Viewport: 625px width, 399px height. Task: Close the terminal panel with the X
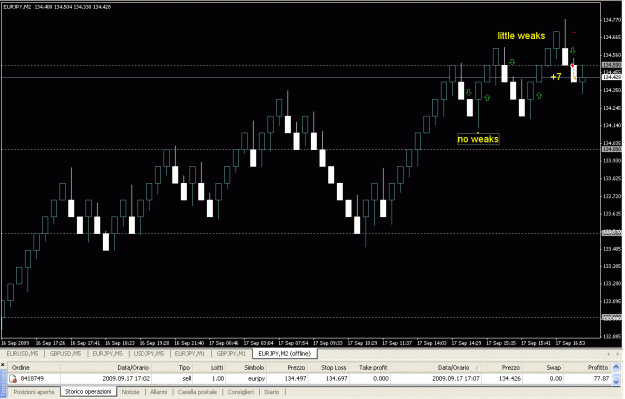(3, 365)
